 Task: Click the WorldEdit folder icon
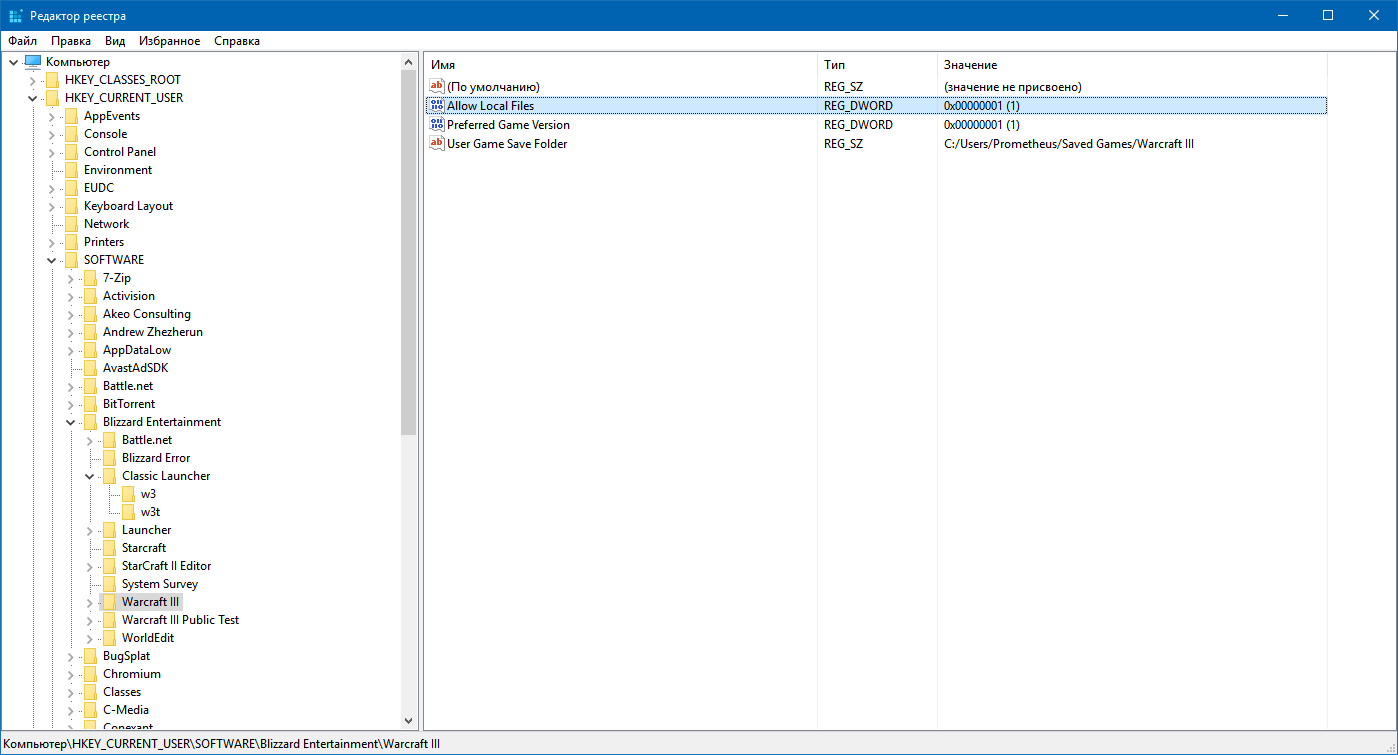point(109,638)
